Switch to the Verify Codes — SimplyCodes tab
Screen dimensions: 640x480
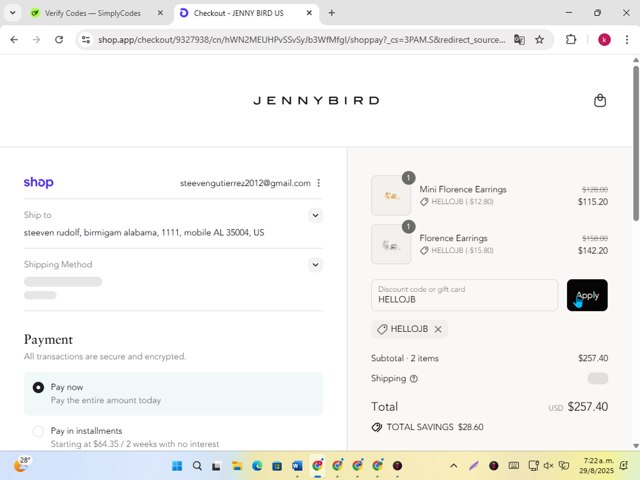(92, 13)
